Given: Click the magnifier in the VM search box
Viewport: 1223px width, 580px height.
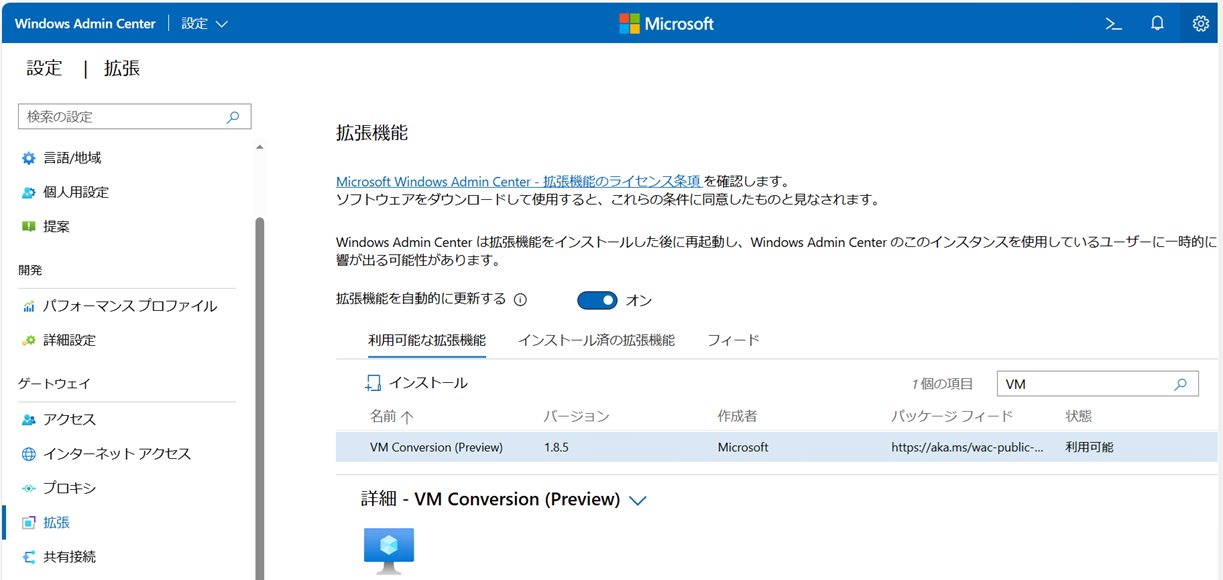Looking at the screenshot, I should (1180, 384).
